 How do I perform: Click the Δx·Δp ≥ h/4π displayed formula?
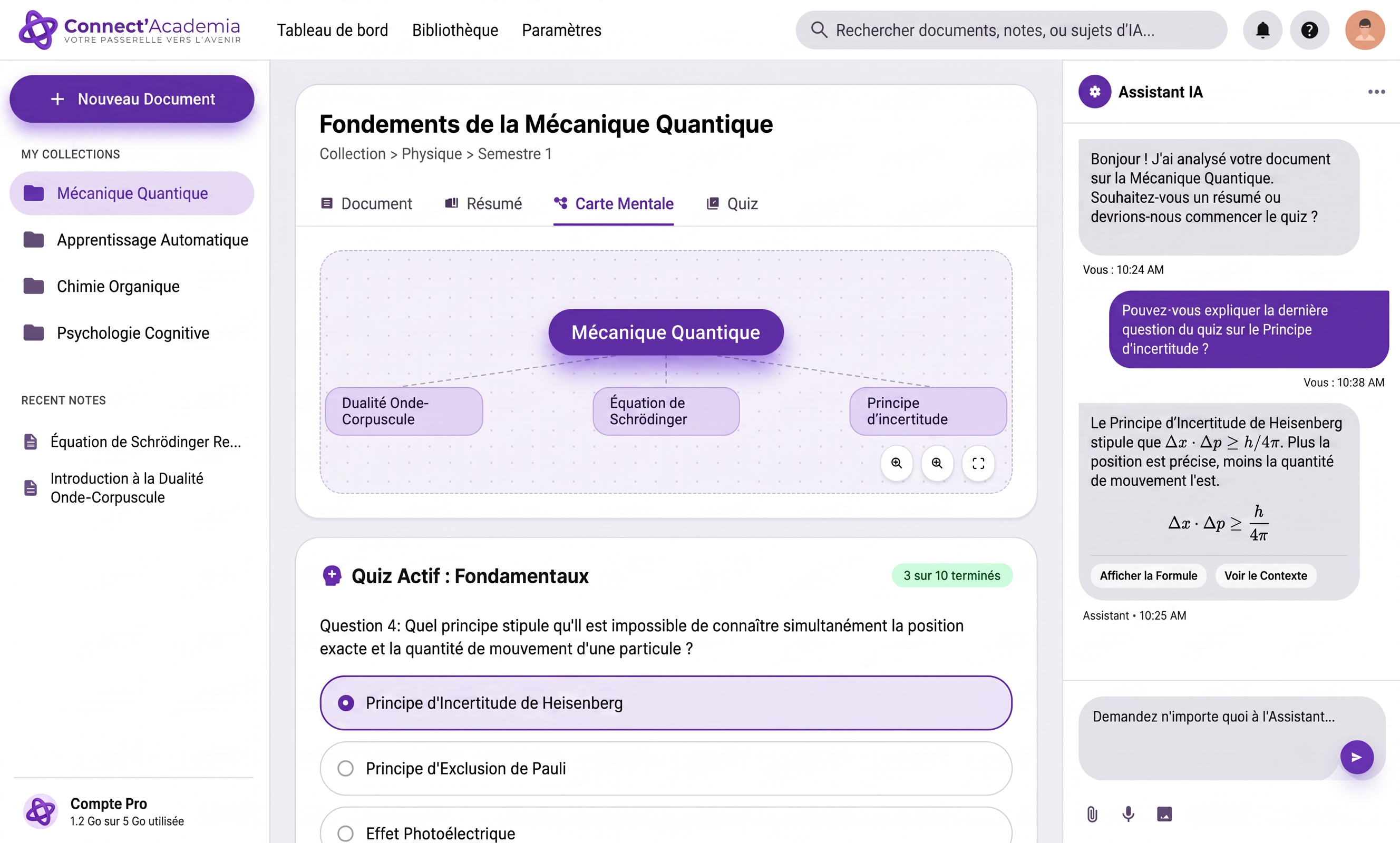(1218, 523)
